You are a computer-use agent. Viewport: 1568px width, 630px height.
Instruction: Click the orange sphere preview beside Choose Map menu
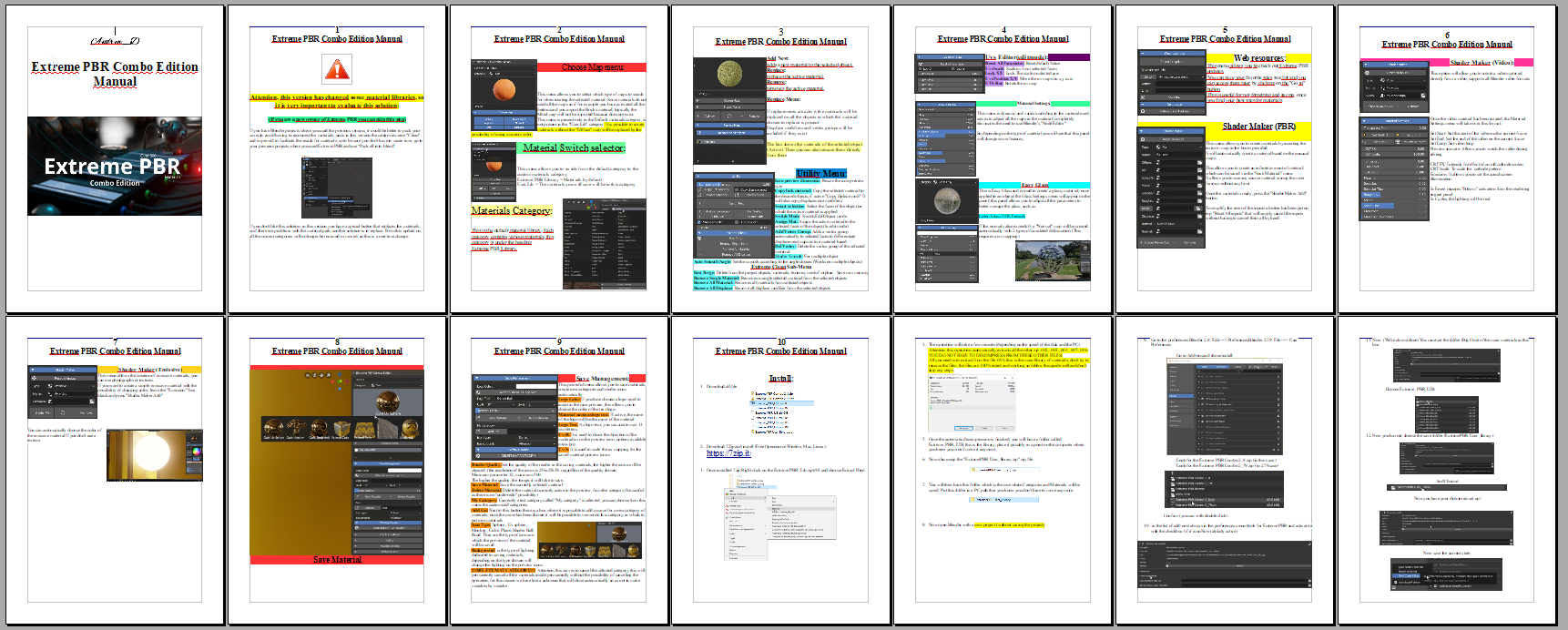504,89
